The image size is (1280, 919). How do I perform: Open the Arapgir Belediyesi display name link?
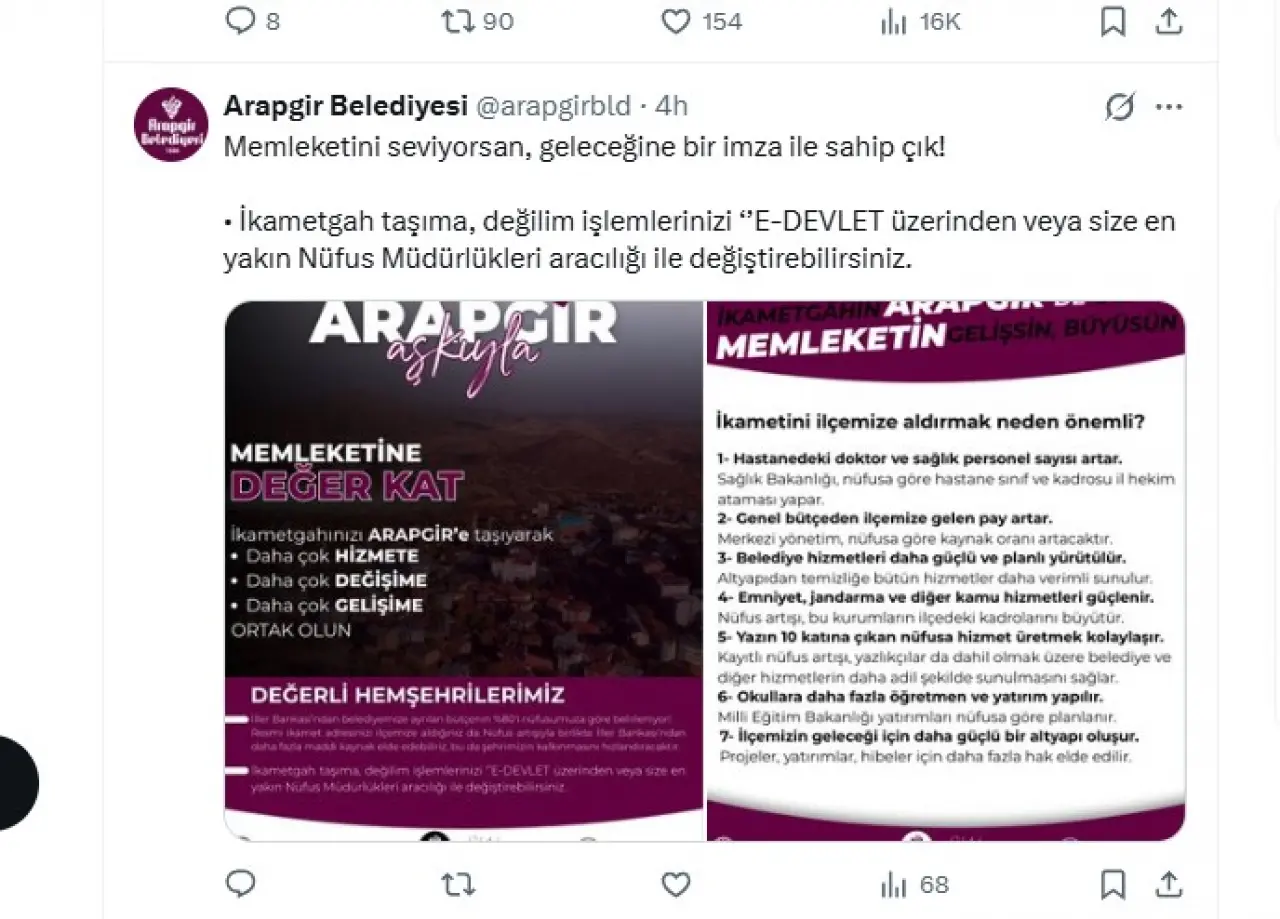(x=346, y=106)
